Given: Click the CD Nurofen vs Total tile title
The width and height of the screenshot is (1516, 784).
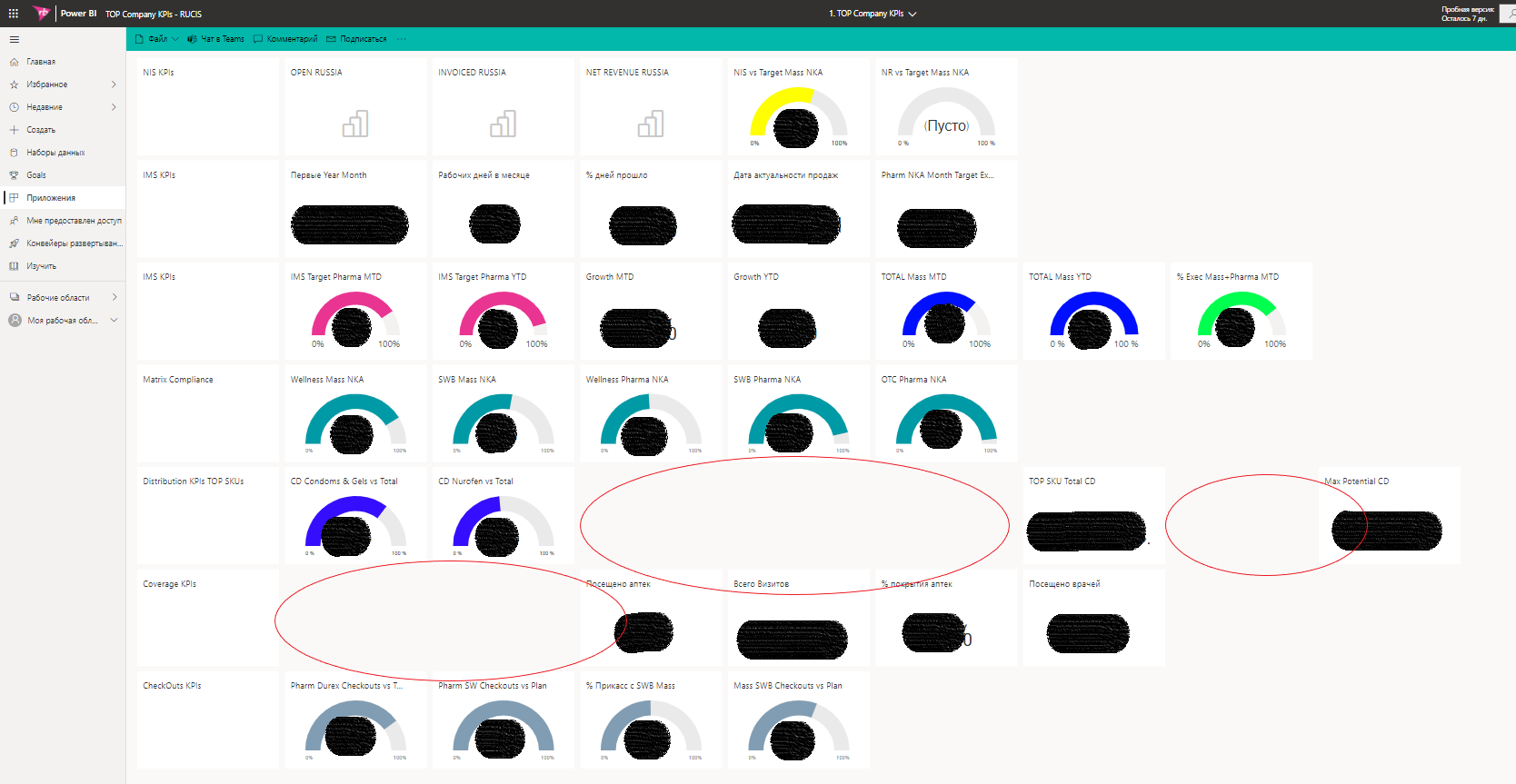Looking at the screenshot, I should (x=475, y=481).
